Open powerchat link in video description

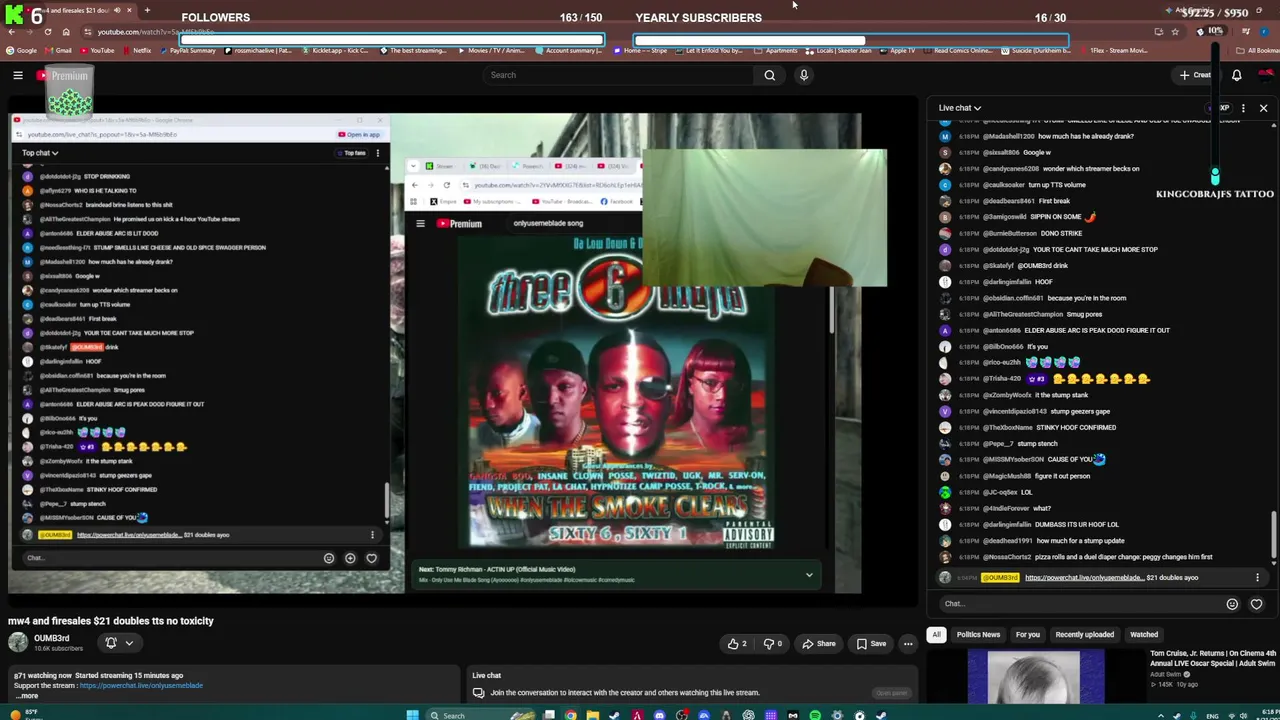(x=141, y=686)
